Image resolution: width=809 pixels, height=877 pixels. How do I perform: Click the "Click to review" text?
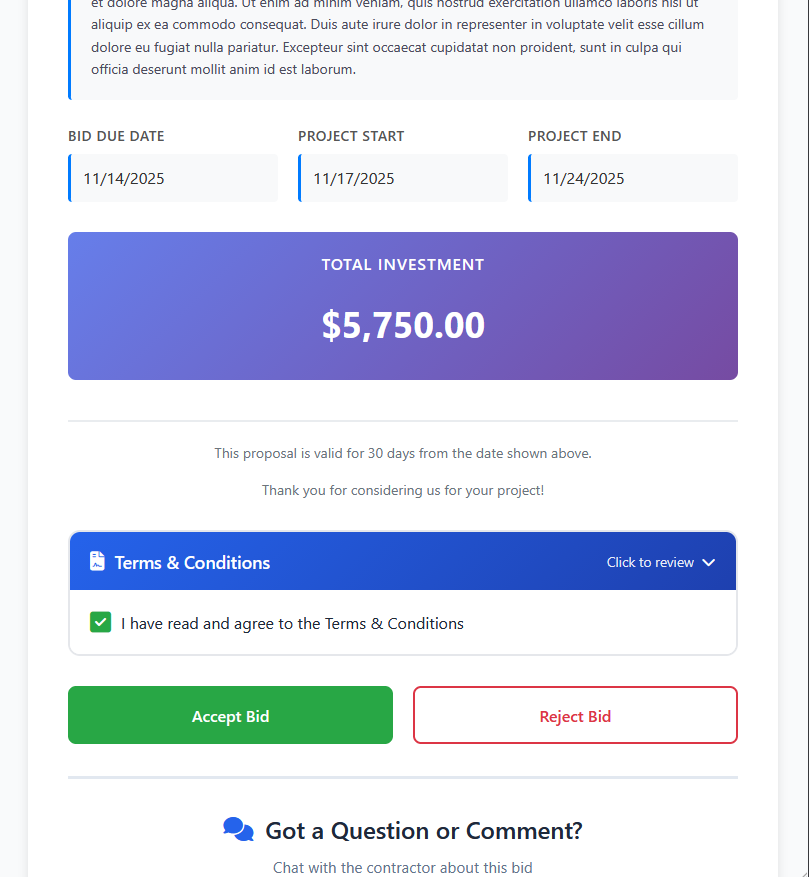click(x=650, y=562)
